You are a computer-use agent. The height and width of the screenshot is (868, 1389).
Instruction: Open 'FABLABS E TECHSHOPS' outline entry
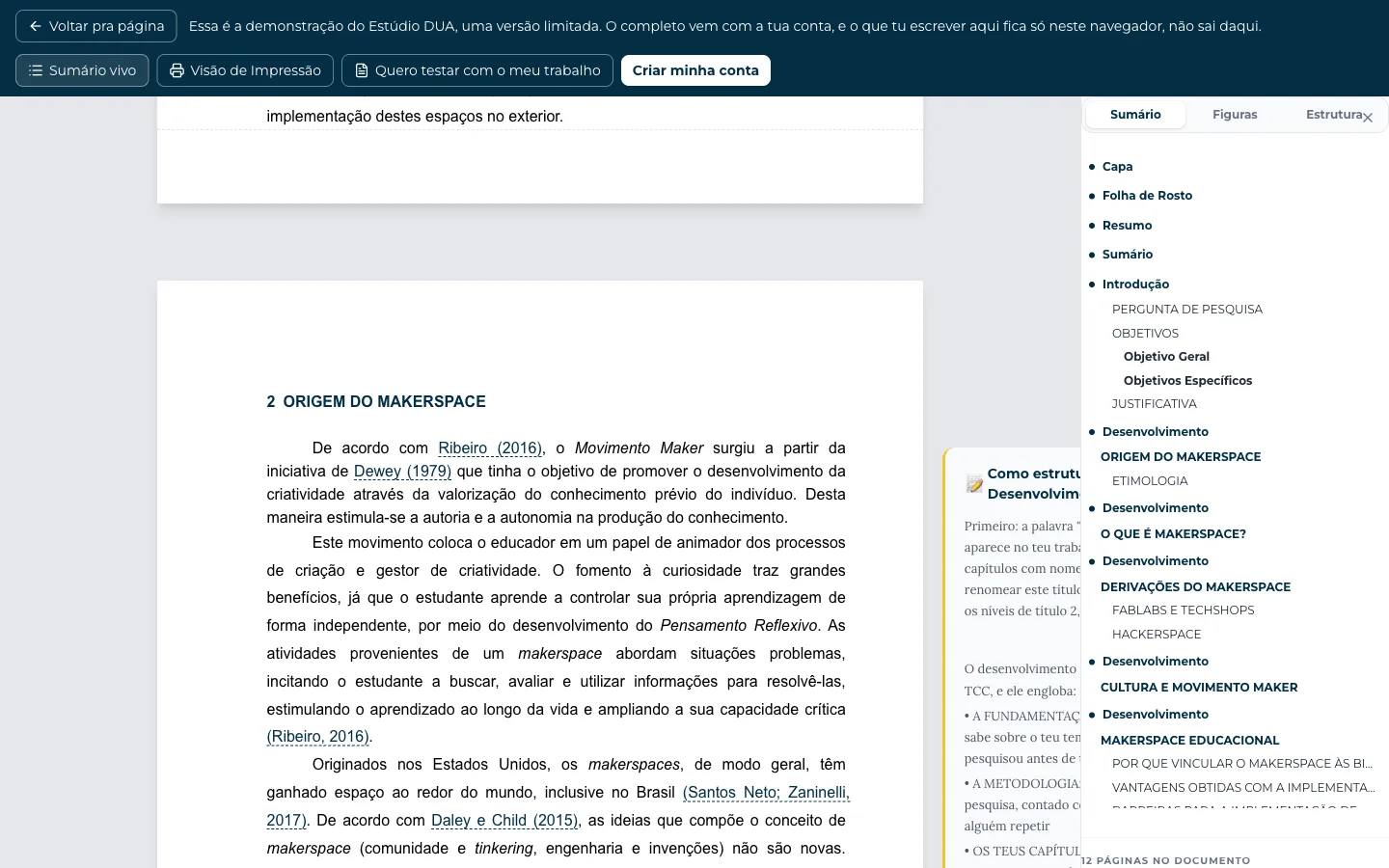point(1183,610)
